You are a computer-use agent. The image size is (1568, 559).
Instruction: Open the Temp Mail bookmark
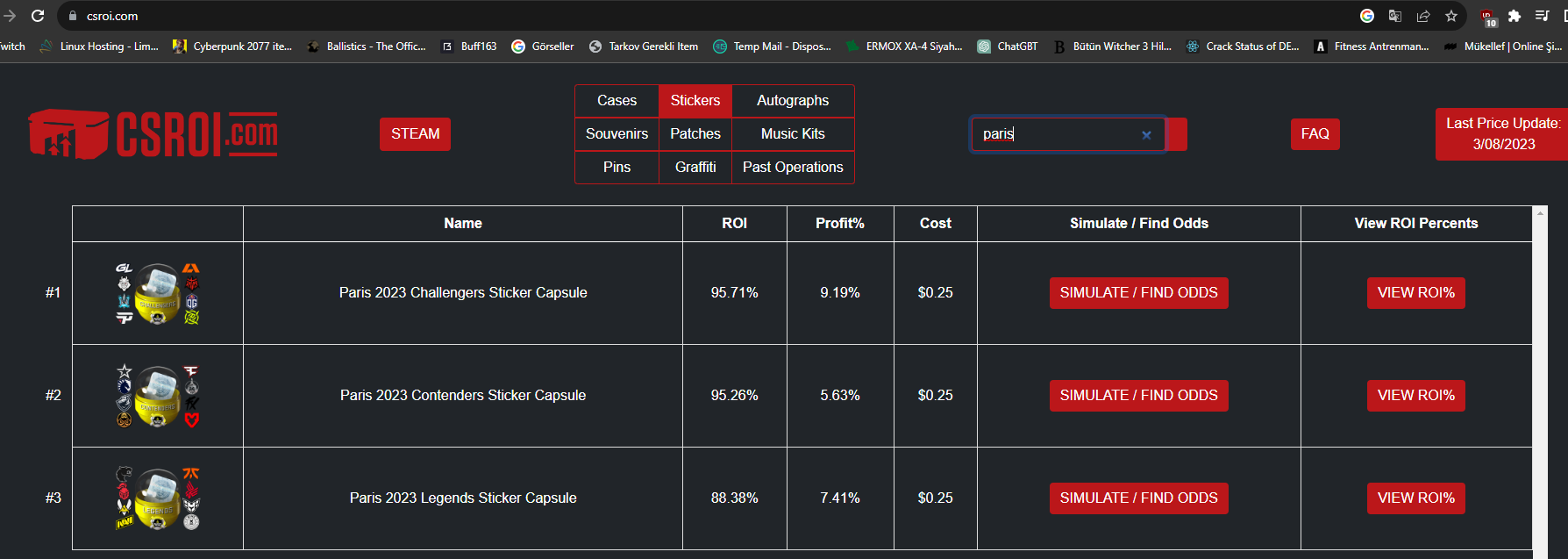(773, 47)
